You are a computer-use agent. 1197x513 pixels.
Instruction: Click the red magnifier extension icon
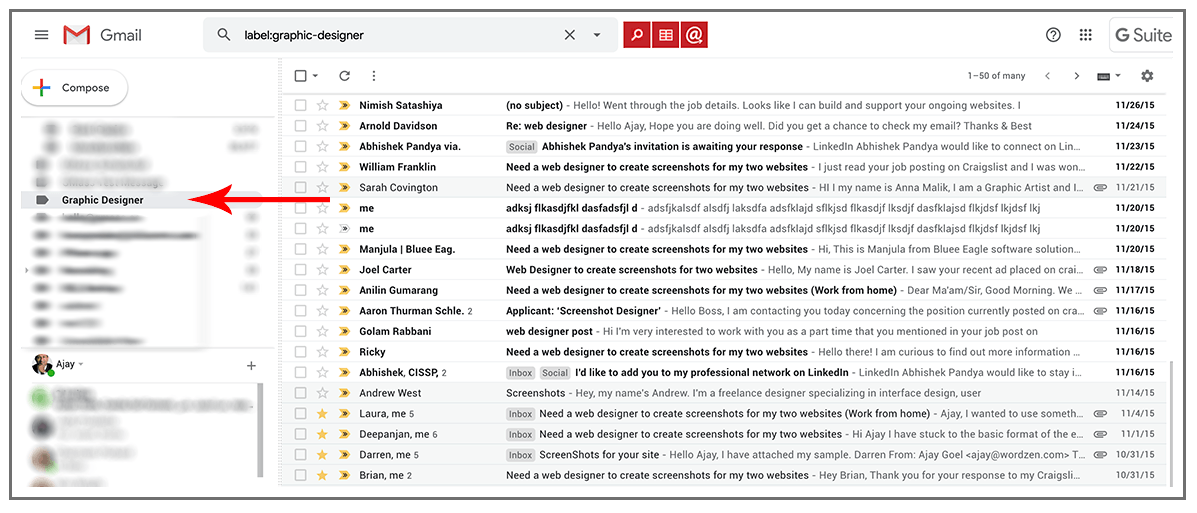tap(636, 35)
